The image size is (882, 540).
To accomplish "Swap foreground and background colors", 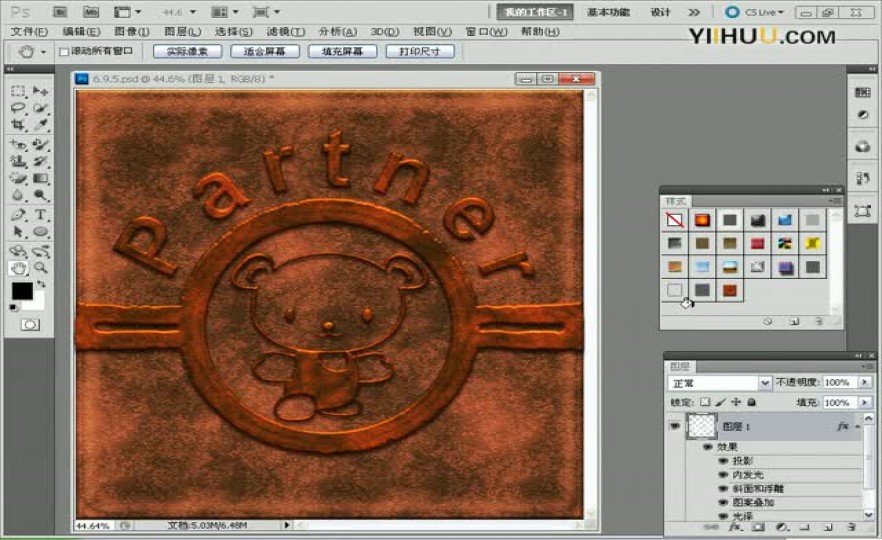I will pyautogui.click(x=42, y=284).
